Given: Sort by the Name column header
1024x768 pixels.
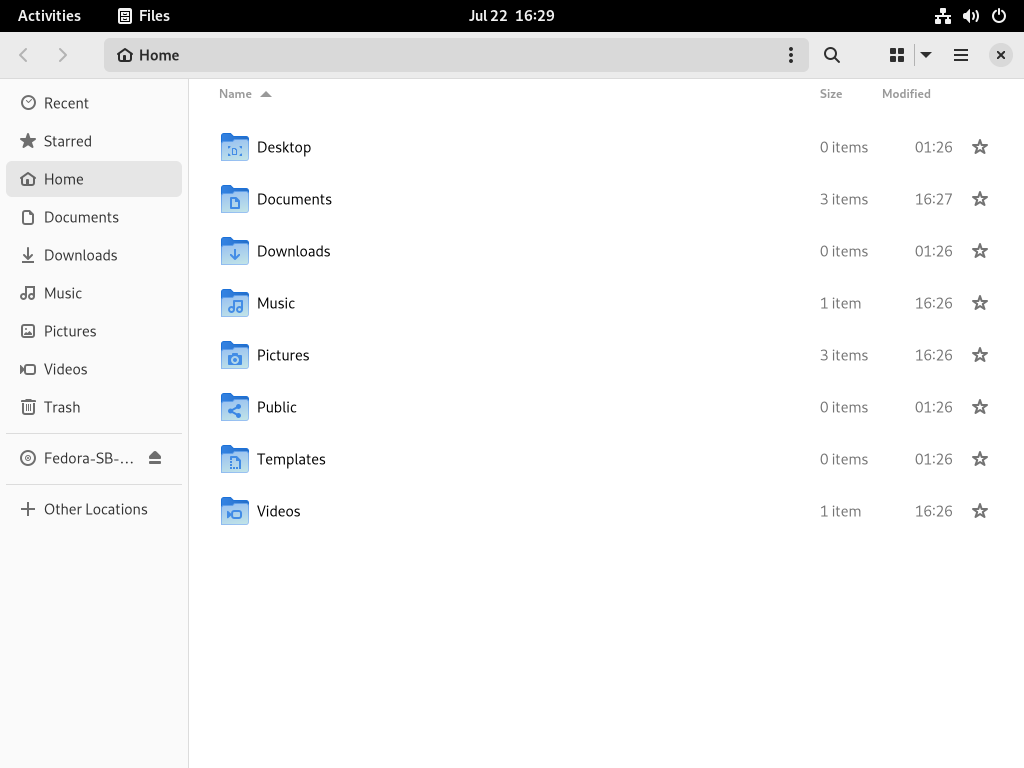Looking at the screenshot, I should point(245,94).
